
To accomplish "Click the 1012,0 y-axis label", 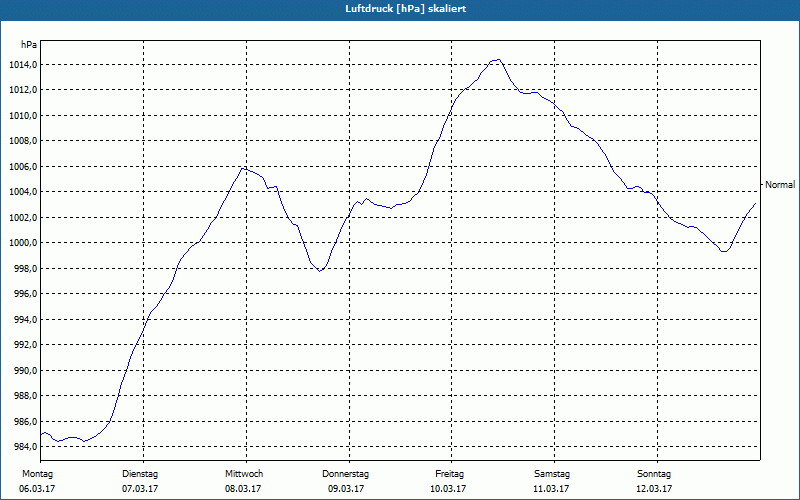I will (x=23, y=90).
